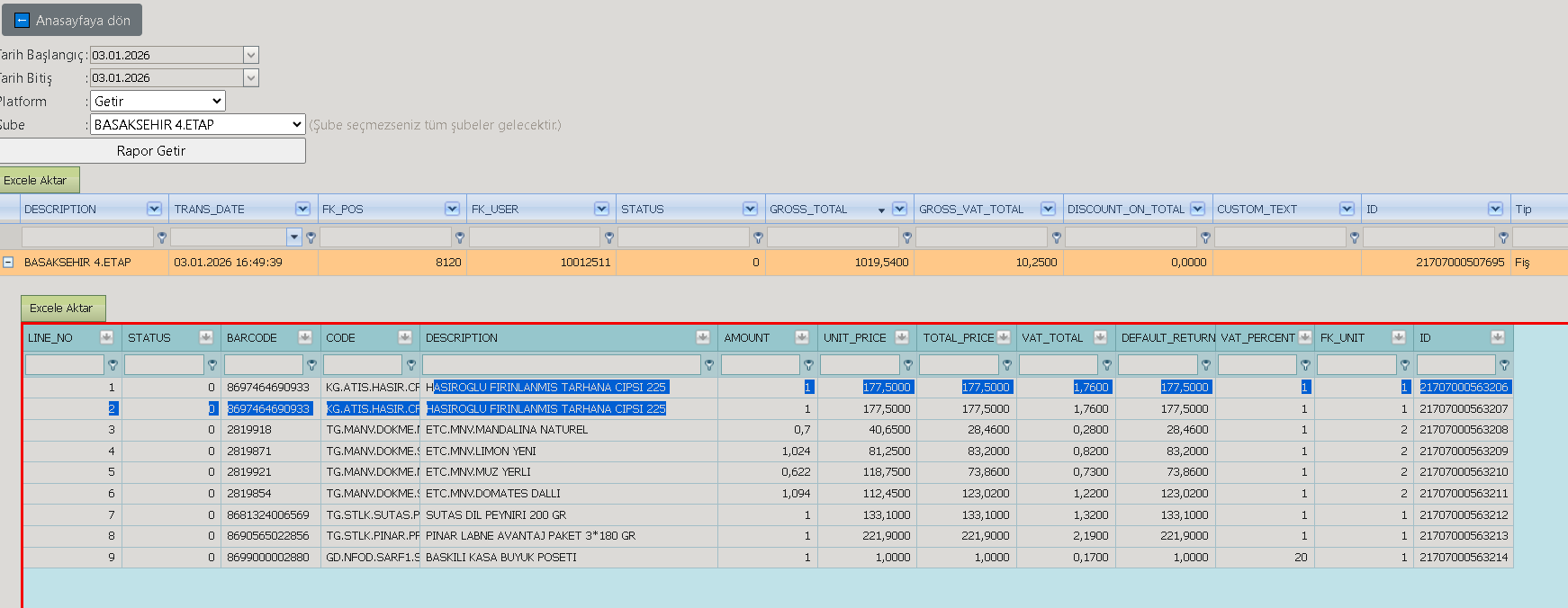Open the Tarih Bitiş date picker arrow
The height and width of the screenshot is (608, 1568).
pyautogui.click(x=251, y=78)
